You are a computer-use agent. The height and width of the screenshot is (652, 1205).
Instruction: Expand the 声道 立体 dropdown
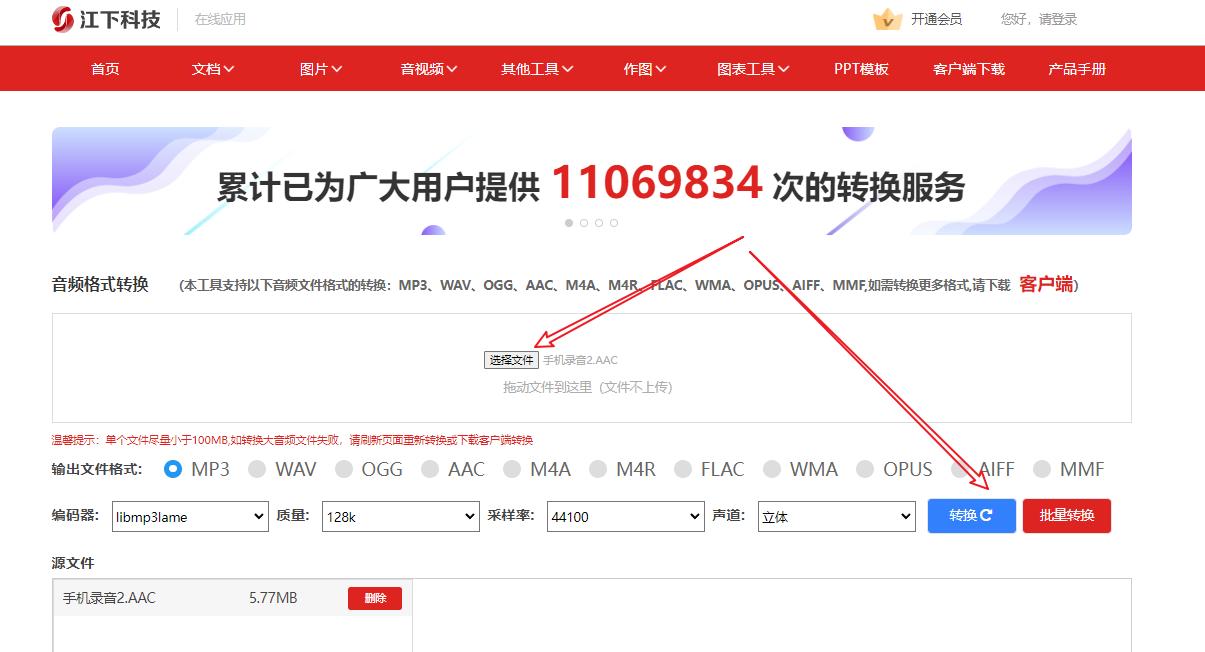tap(836, 517)
